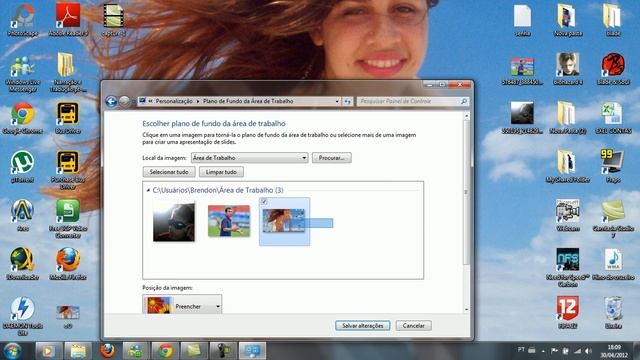Select the Hino do cruzeiro WMA file
This screenshot has height=360, width=640.
[613, 264]
